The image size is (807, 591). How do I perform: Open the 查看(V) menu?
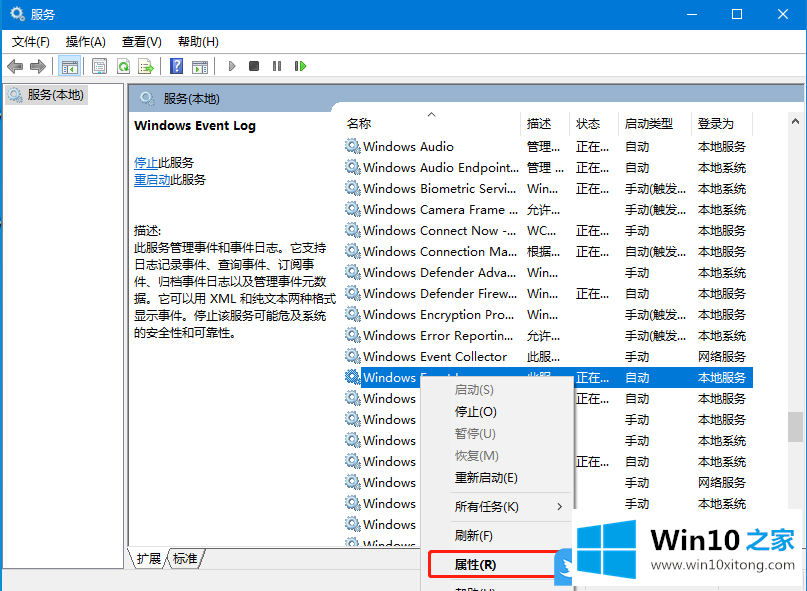pos(142,42)
